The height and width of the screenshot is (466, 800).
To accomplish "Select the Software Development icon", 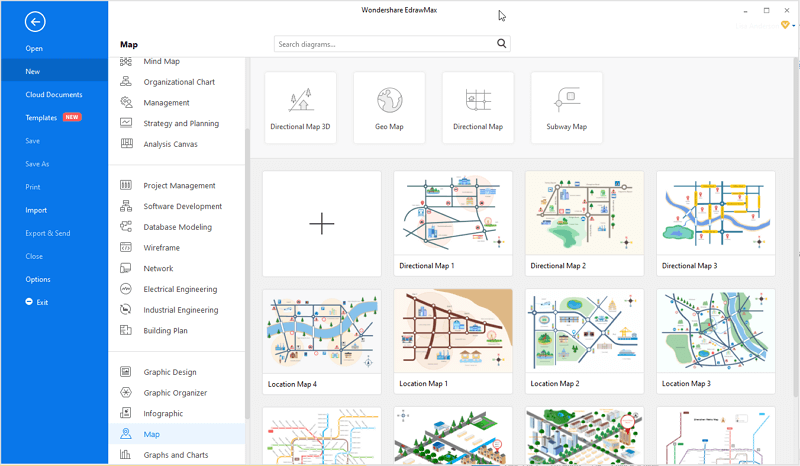I will click(x=126, y=206).
